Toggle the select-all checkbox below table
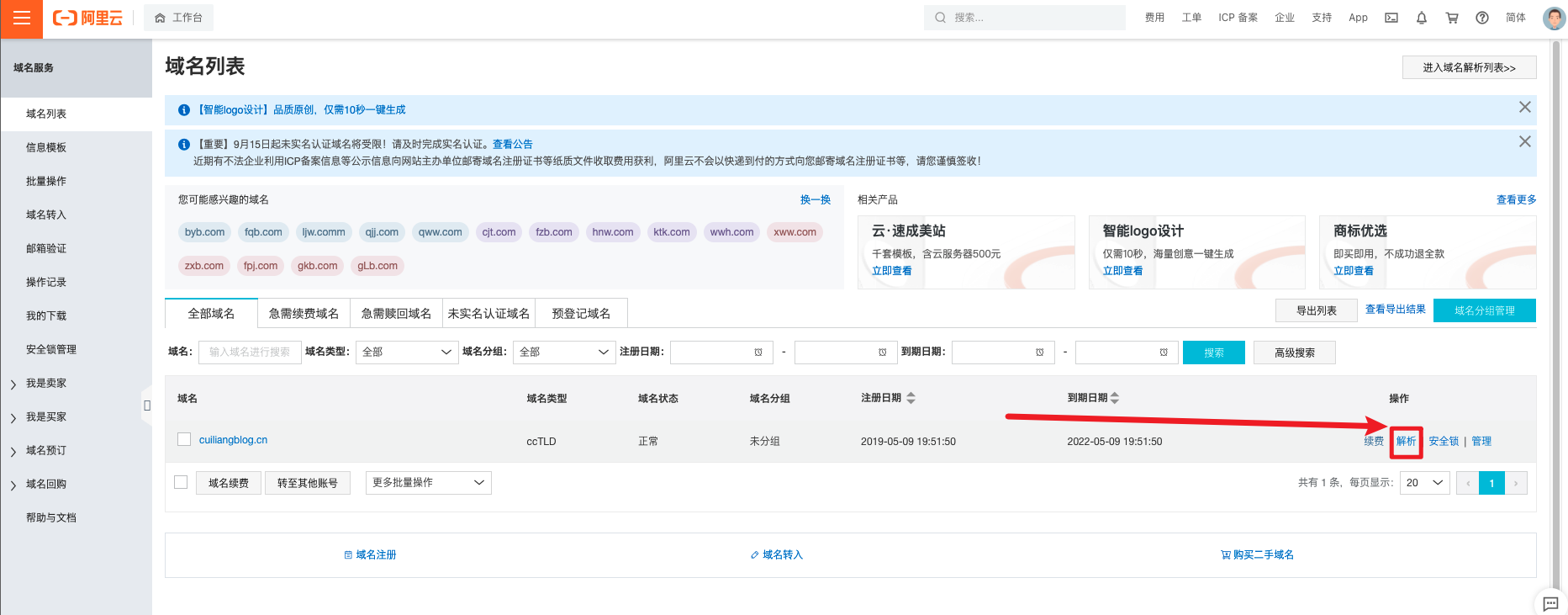This screenshot has height=615, width=1568. (181, 482)
